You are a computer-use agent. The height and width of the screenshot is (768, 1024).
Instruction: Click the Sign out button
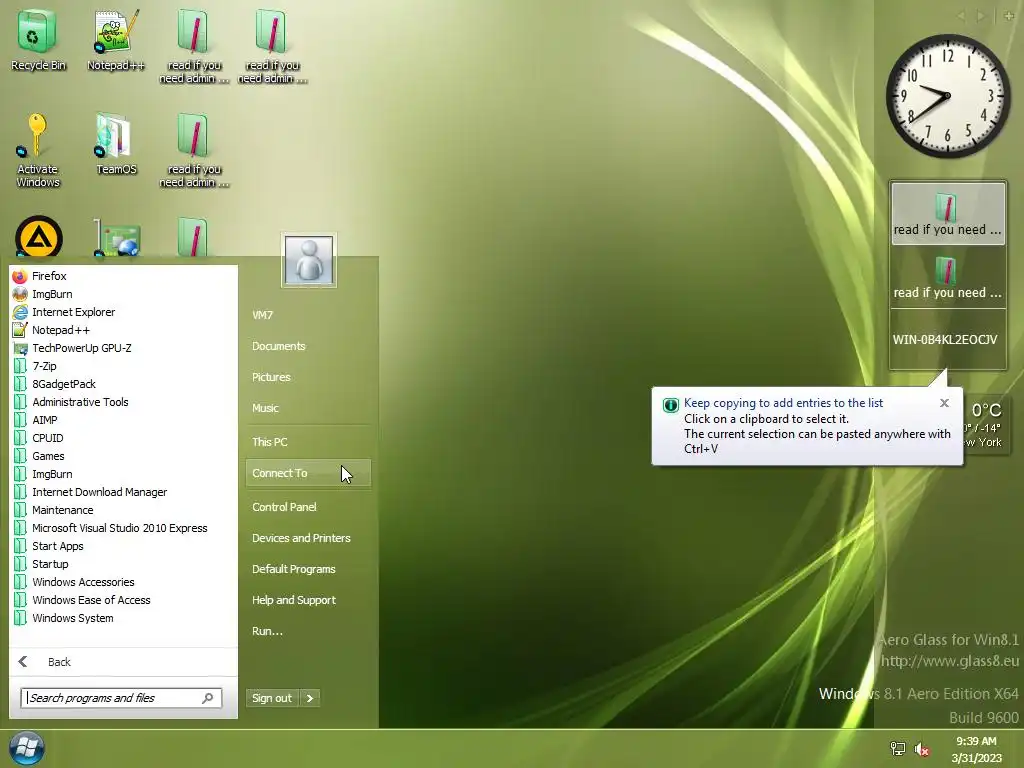click(272, 698)
